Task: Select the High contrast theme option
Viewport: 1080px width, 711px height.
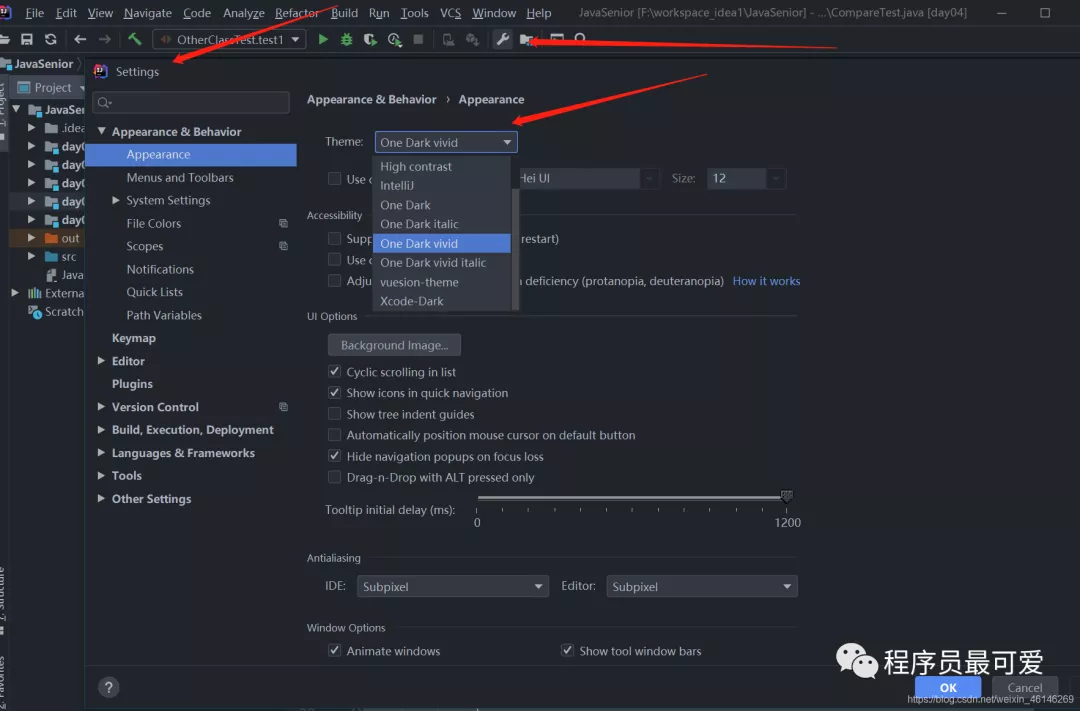Action: pyautogui.click(x=442, y=166)
